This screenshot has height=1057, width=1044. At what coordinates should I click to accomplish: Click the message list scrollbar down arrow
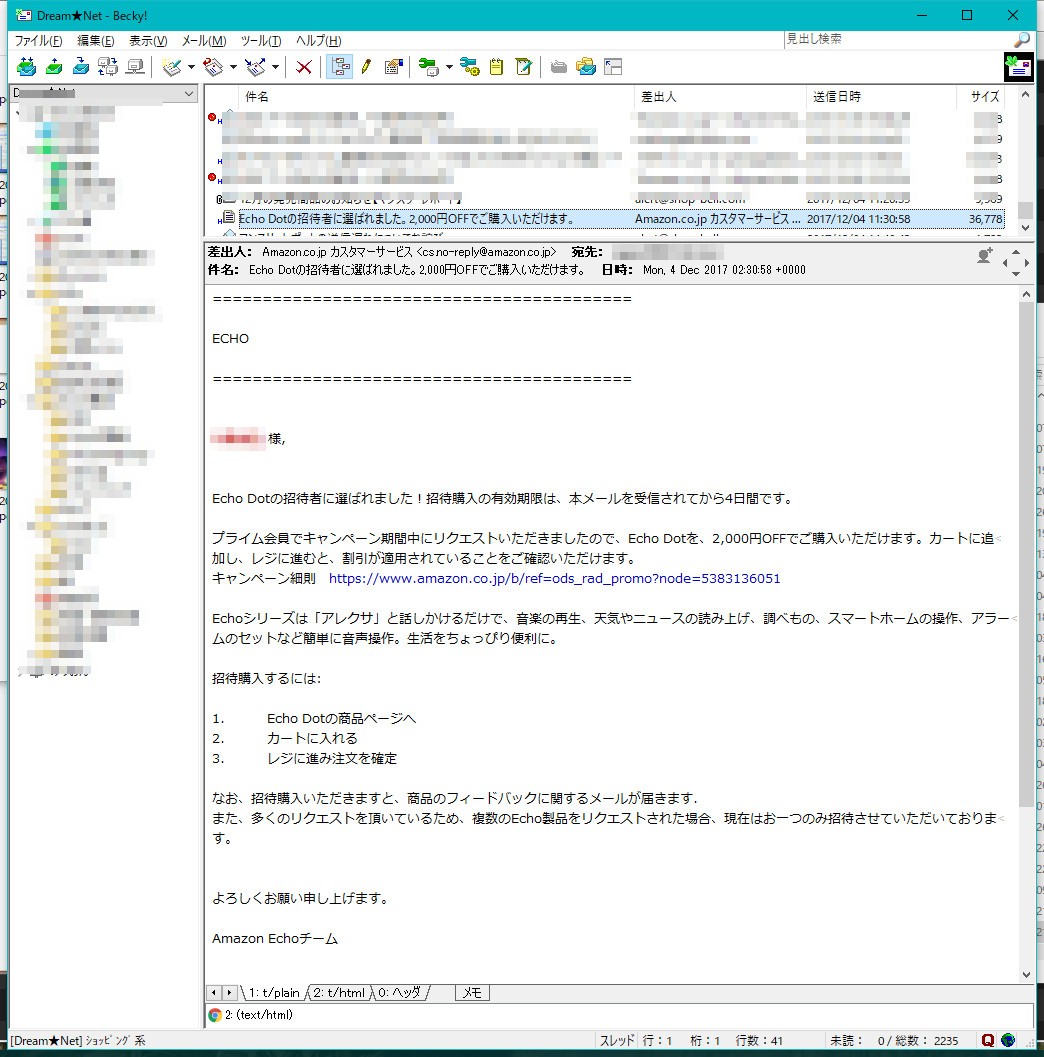[x=1025, y=228]
